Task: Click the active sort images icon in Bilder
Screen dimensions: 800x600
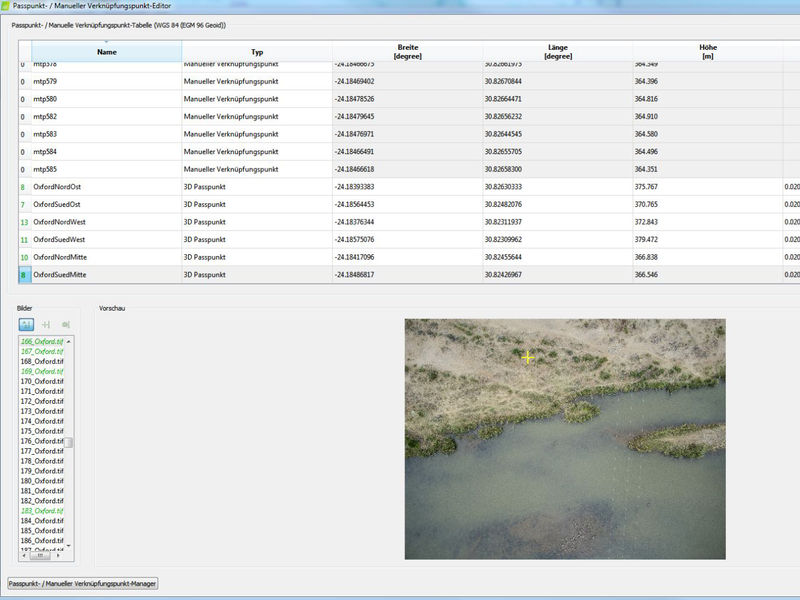Action: click(26, 324)
